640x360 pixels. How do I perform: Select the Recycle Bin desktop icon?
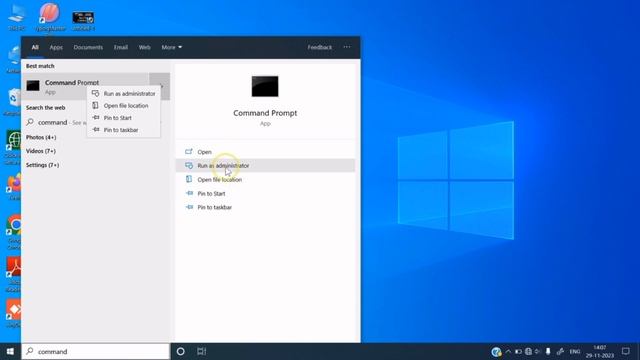click(x=13, y=102)
